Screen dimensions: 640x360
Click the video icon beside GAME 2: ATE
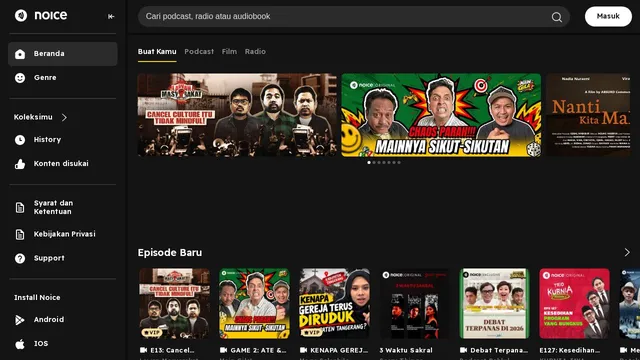pyautogui.click(x=223, y=350)
